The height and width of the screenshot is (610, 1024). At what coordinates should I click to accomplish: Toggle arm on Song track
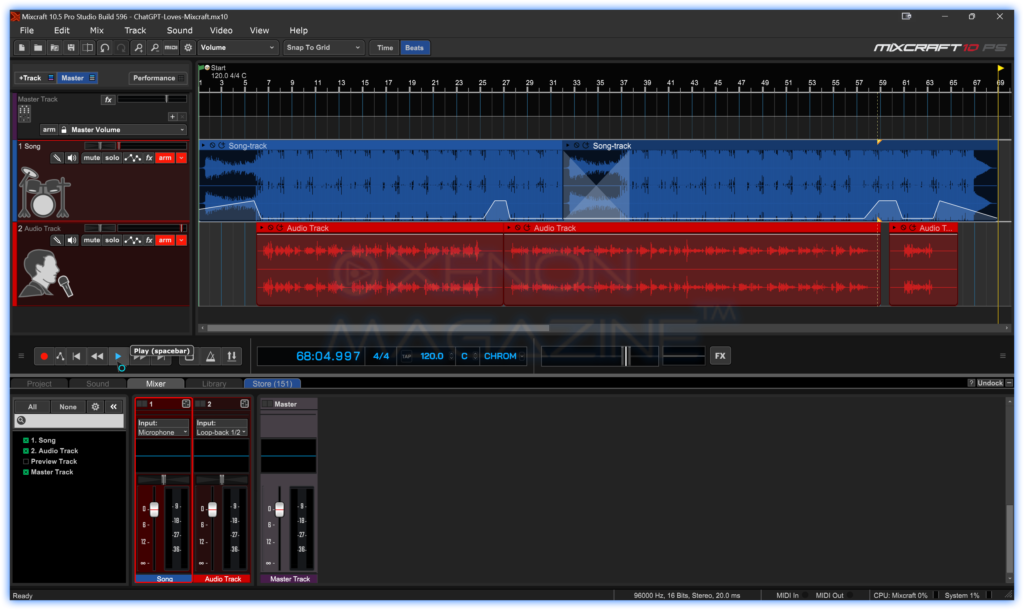(165, 158)
